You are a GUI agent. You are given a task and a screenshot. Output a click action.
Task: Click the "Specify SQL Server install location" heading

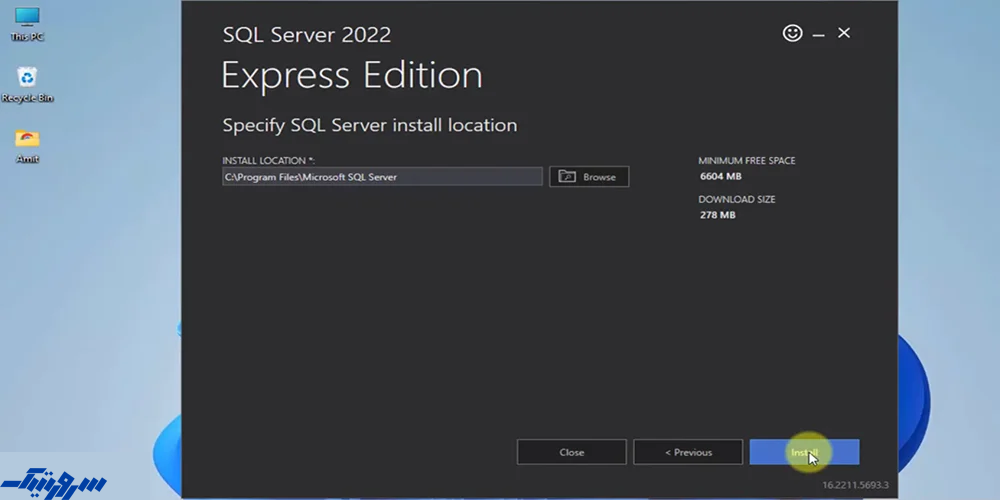point(370,125)
